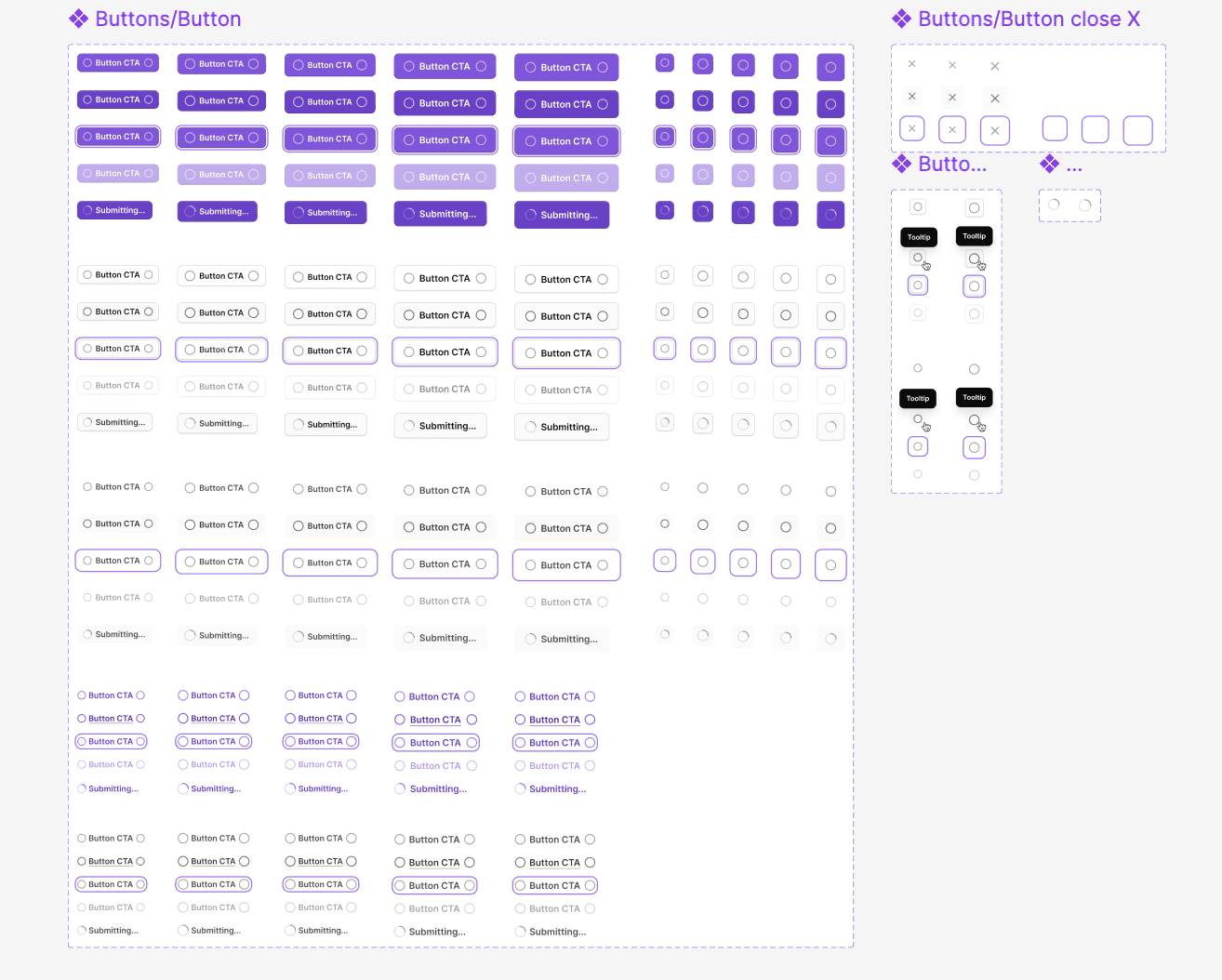Viewport: 1222px width, 980px height.
Task: Click the largest filled purple "Submitting..." button
Action: (562, 215)
